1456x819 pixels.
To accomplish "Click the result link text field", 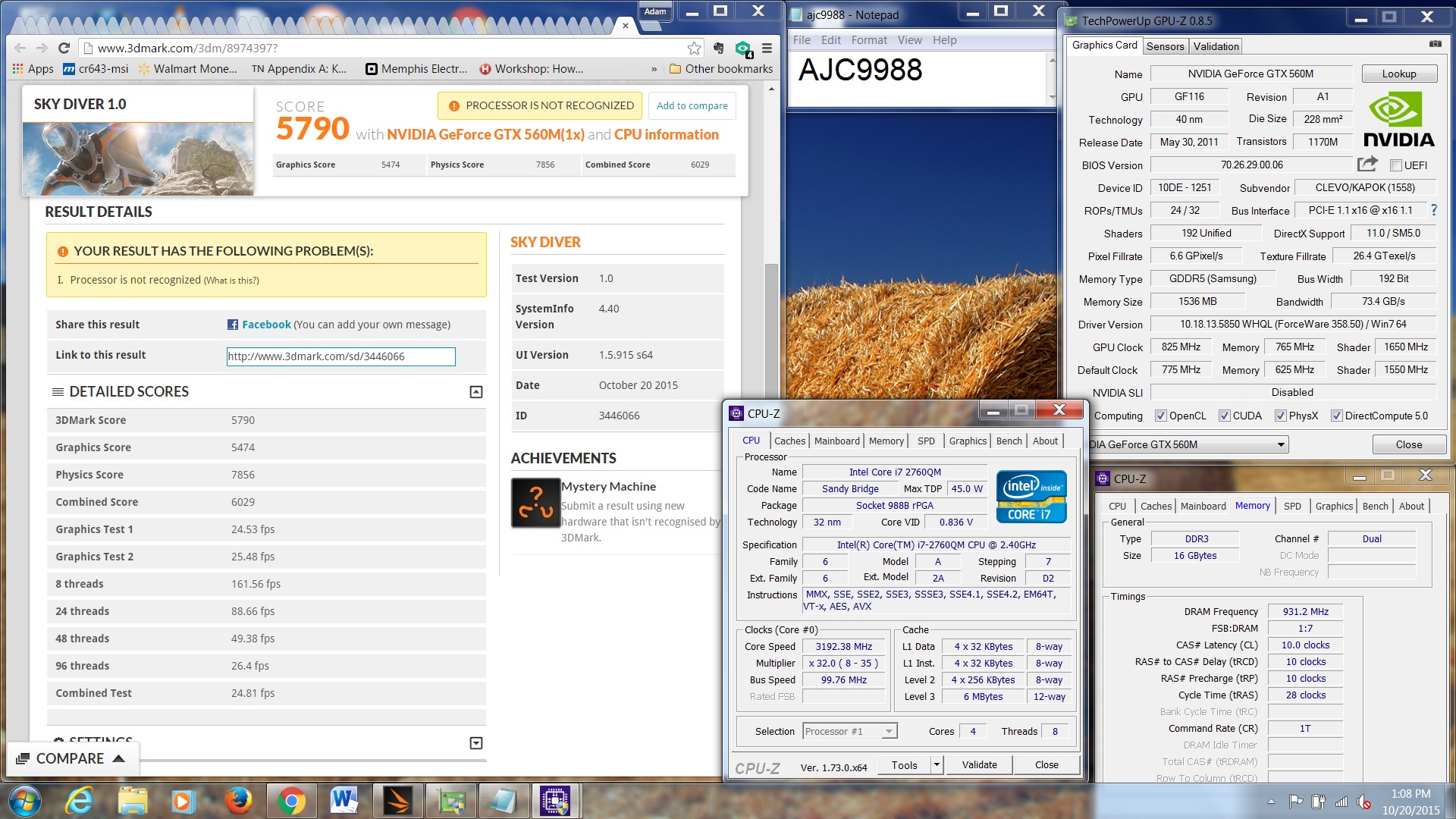I will click(x=340, y=356).
